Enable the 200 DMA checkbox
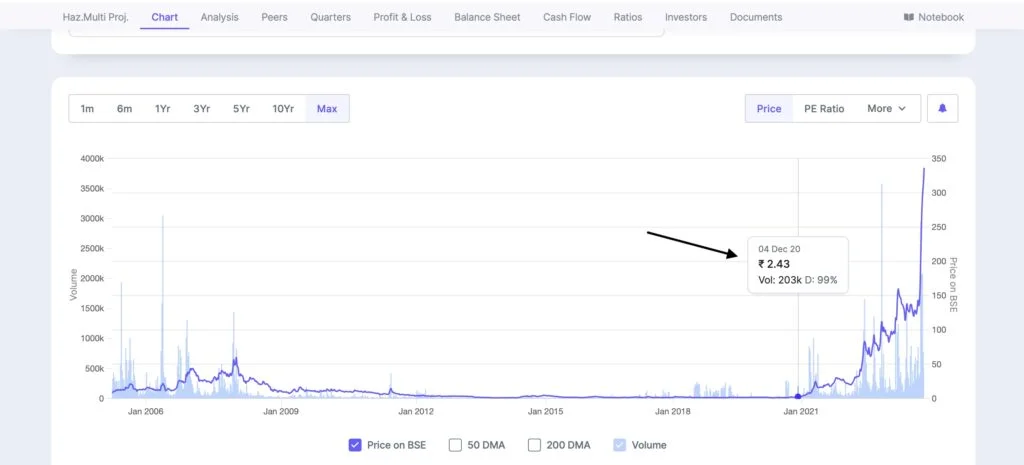 (x=534, y=445)
